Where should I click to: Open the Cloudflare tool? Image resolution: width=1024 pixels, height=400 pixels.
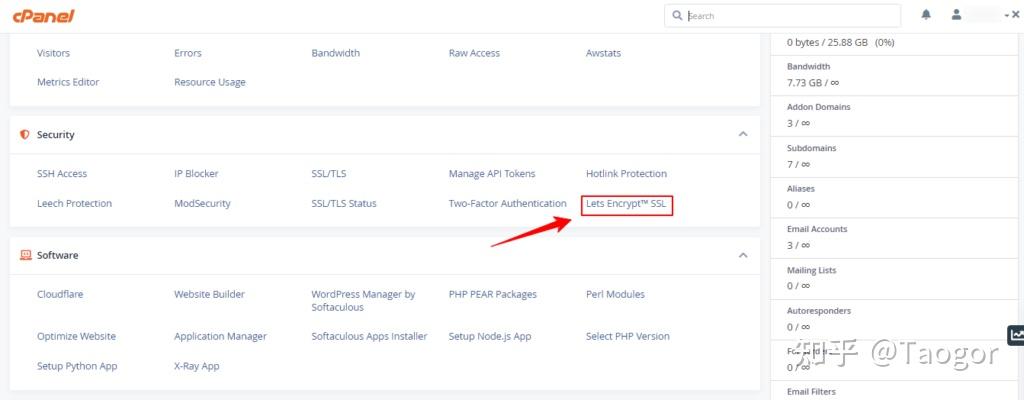point(59,295)
